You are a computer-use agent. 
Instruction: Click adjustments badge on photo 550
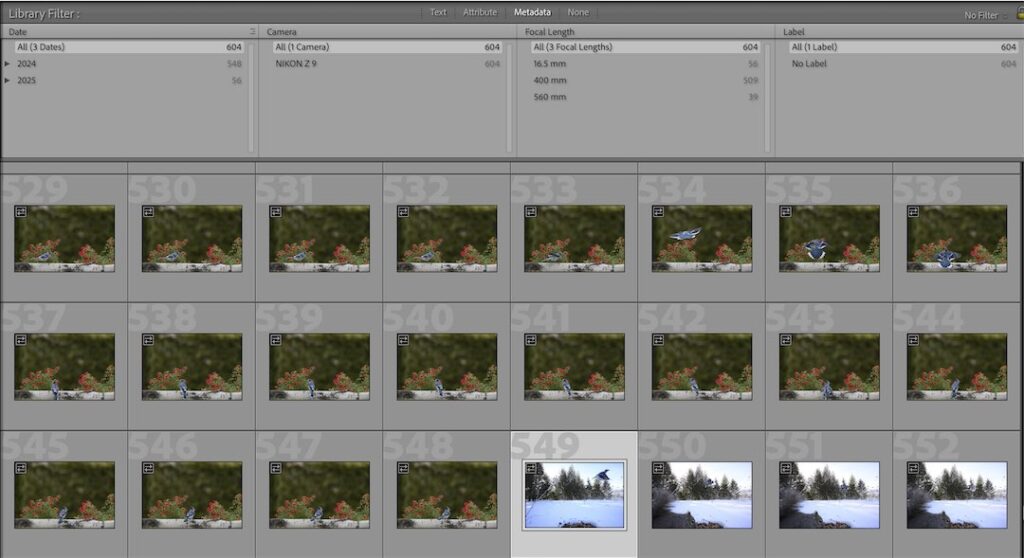(x=658, y=468)
